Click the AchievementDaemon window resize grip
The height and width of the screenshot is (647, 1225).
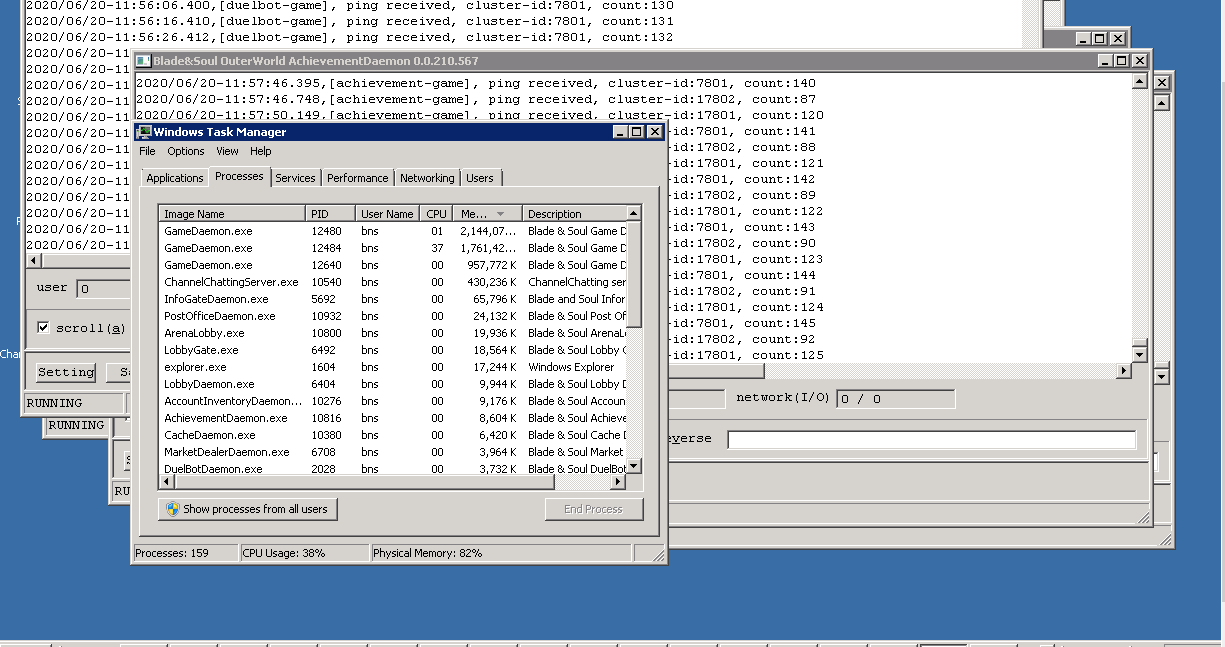point(1144,516)
